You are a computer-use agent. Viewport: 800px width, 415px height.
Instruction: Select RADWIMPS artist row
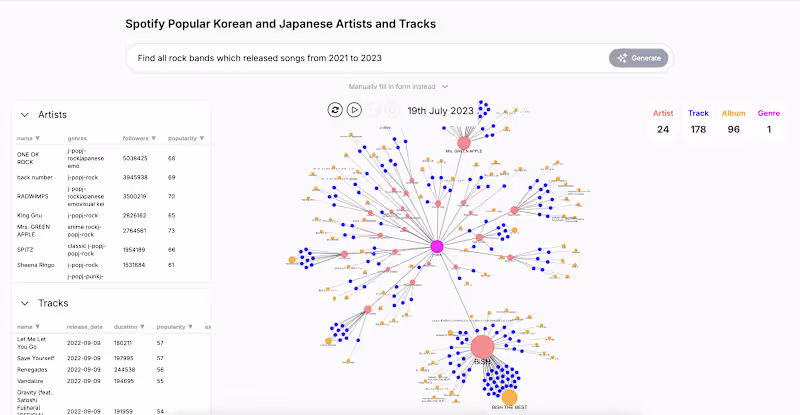click(111, 197)
